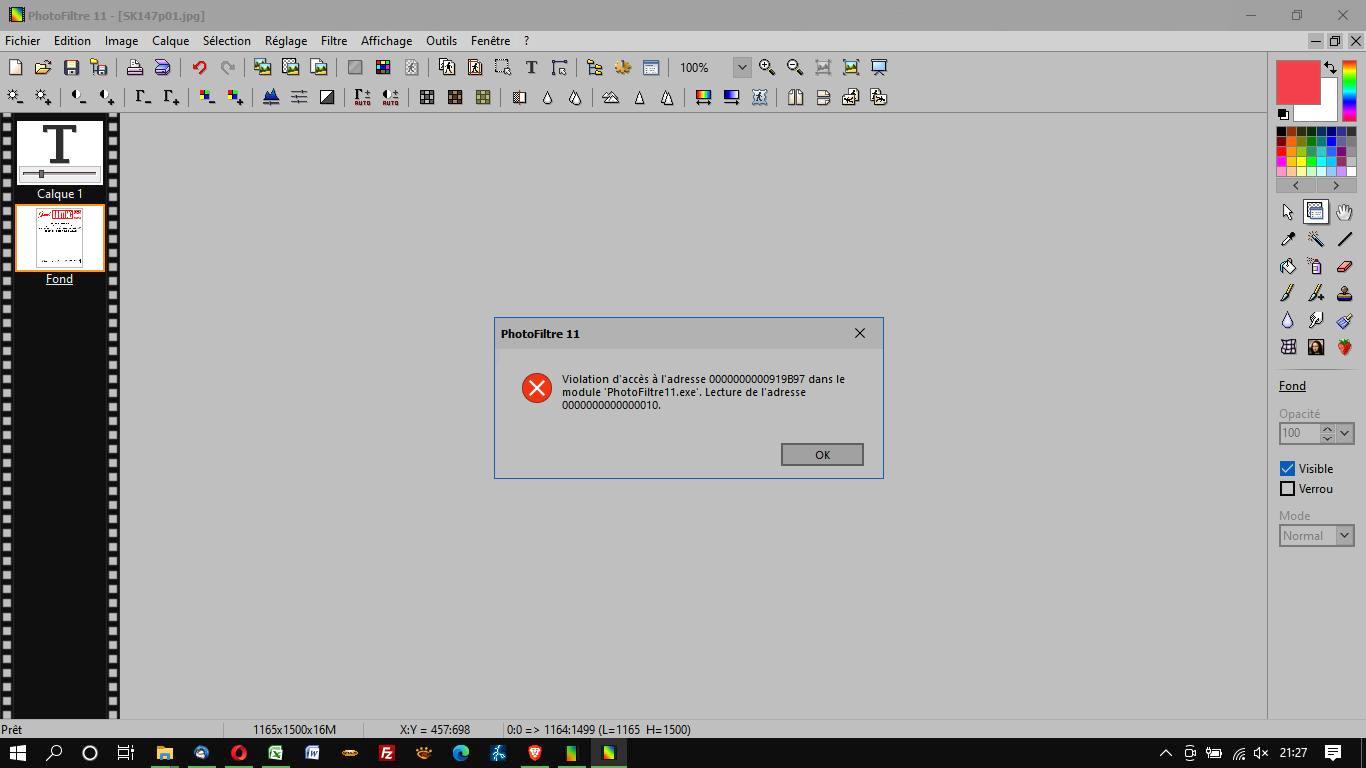Toggle the Verrou lock checkbox
The width and height of the screenshot is (1366, 768).
point(1288,489)
